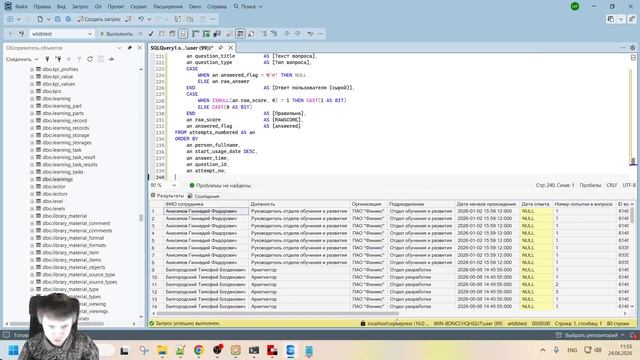
Task: Open Query Options toolbar icon
Action: coord(172,34)
